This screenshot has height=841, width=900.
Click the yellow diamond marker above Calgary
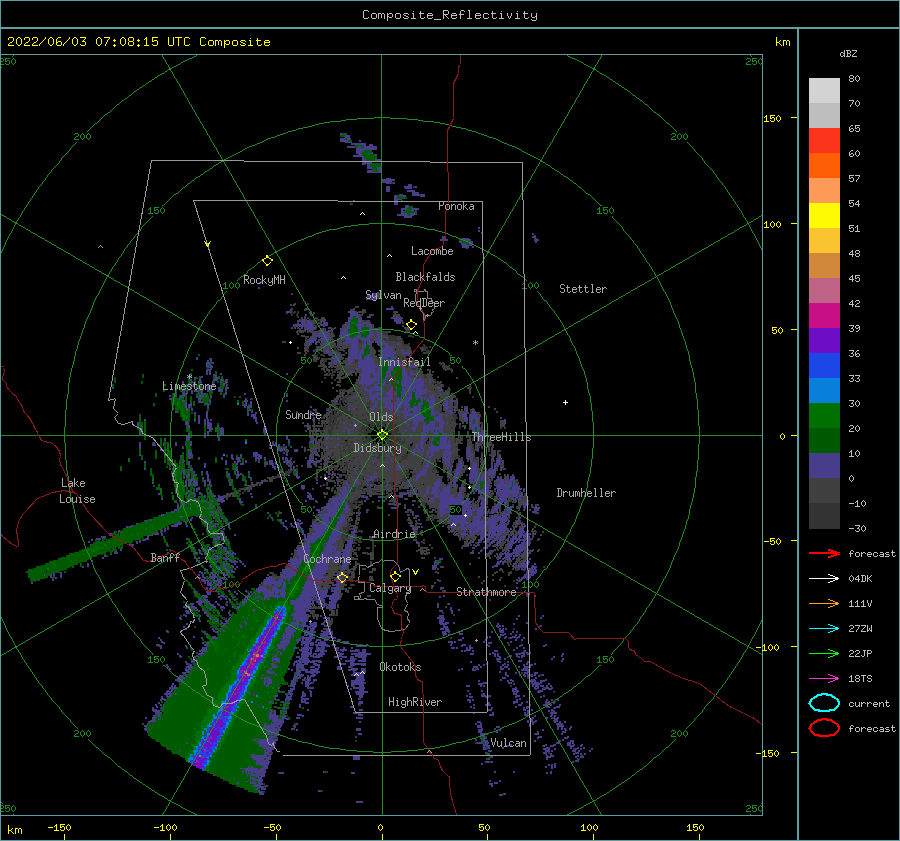coord(395,576)
